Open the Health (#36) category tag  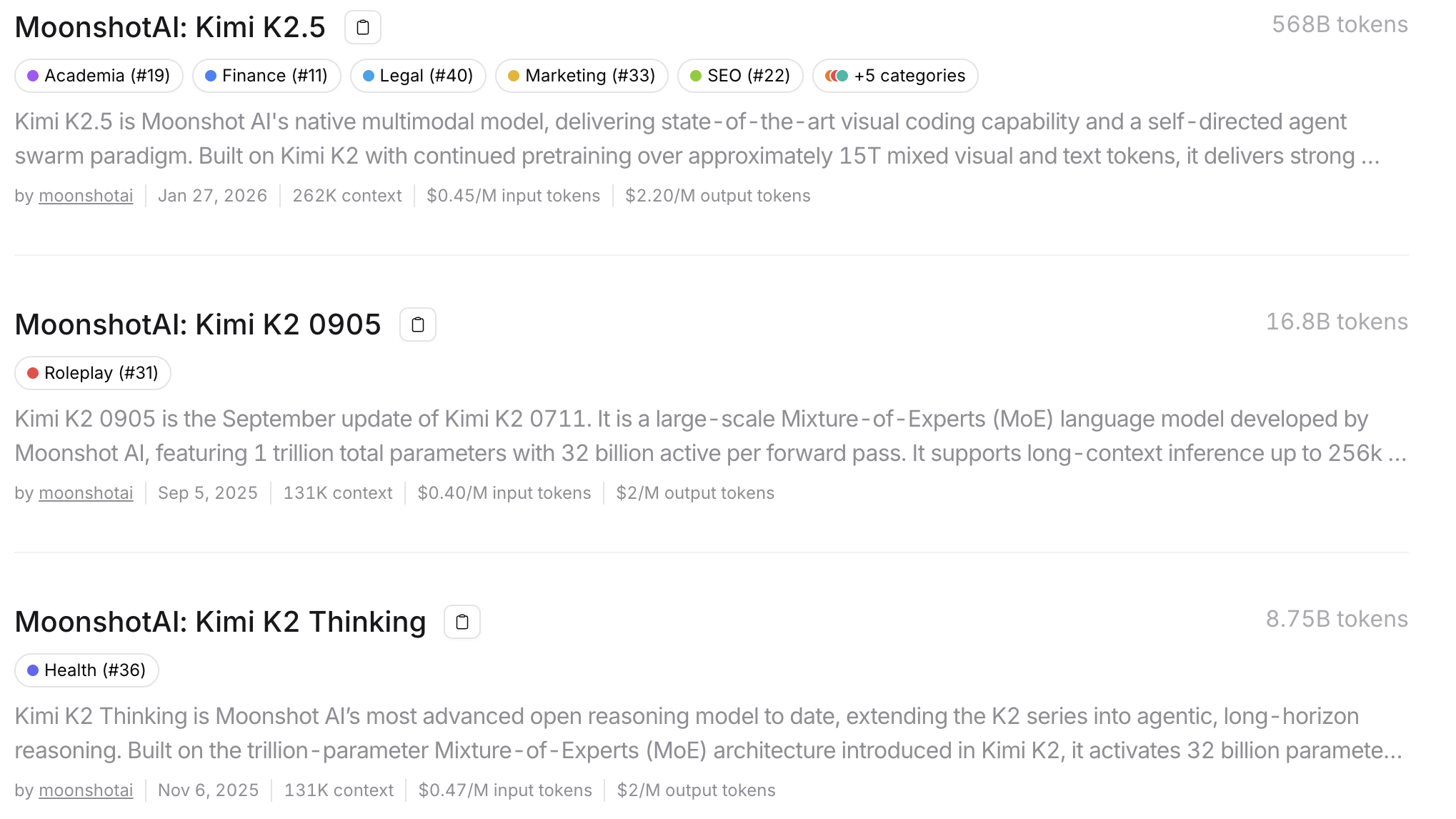click(x=86, y=670)
